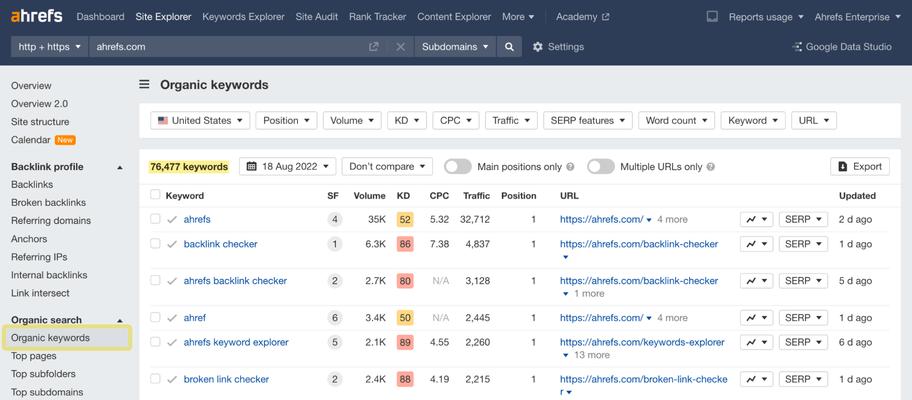912x400 pixels.
Task: Collapse the Organic search section
Action: pyautogui.click(x=120, y=320)
